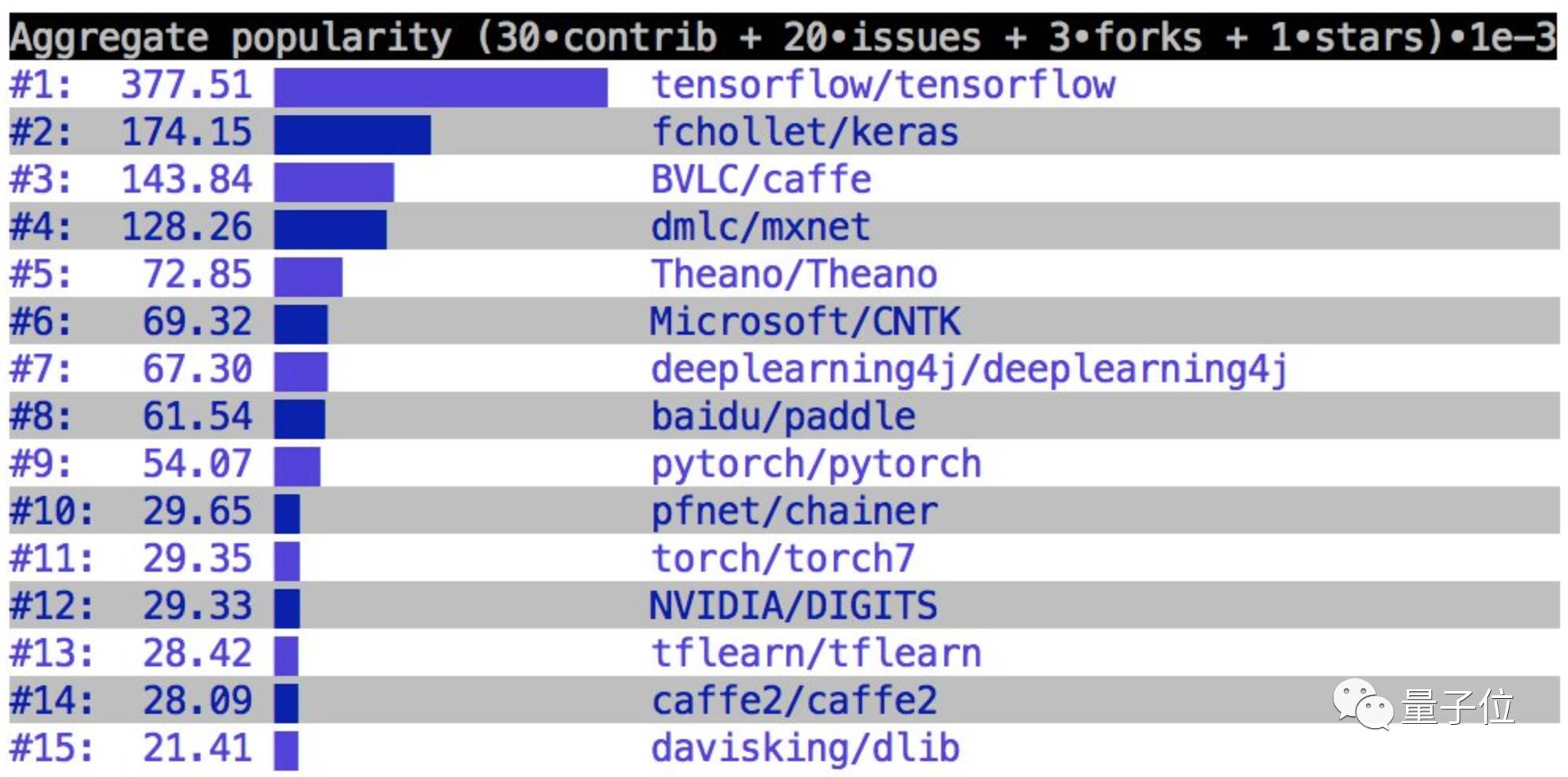
Task: Click the davisking/dlib repository name
Action: (805, 749)
